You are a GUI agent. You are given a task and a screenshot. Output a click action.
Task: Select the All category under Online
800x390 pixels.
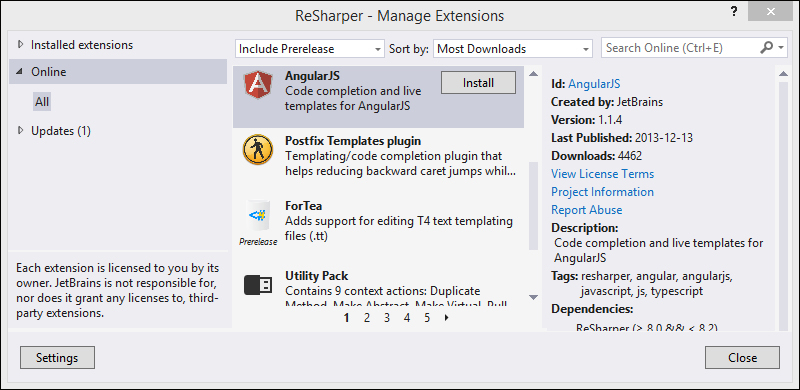click(42, 102)
